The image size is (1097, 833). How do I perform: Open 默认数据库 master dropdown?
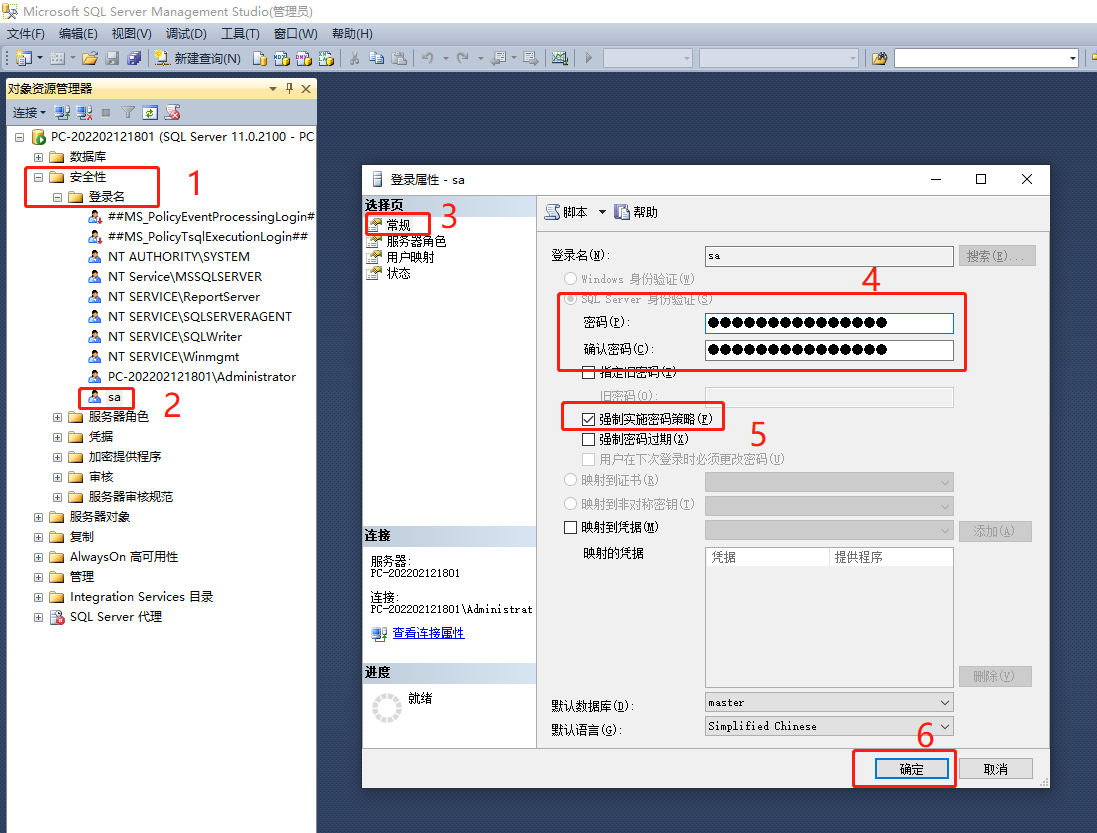pos(829,702)
